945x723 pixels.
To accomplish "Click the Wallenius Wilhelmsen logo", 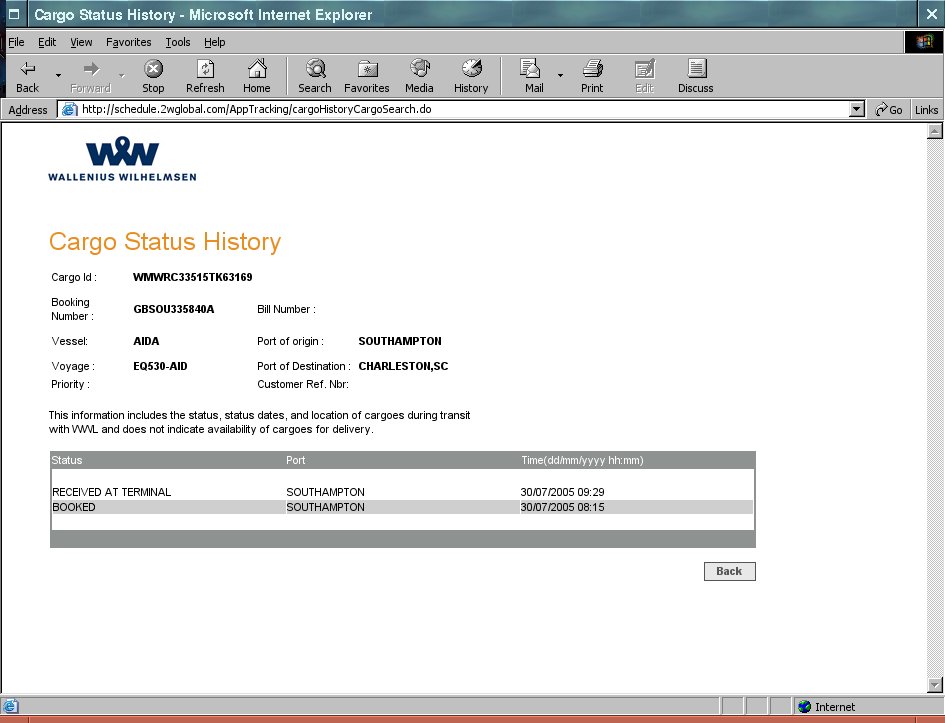I will coord(122,158).
